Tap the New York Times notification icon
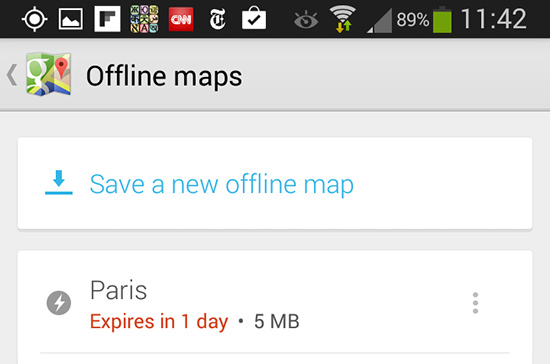Viewport: 550px width, 364px height. click(217, 19)
